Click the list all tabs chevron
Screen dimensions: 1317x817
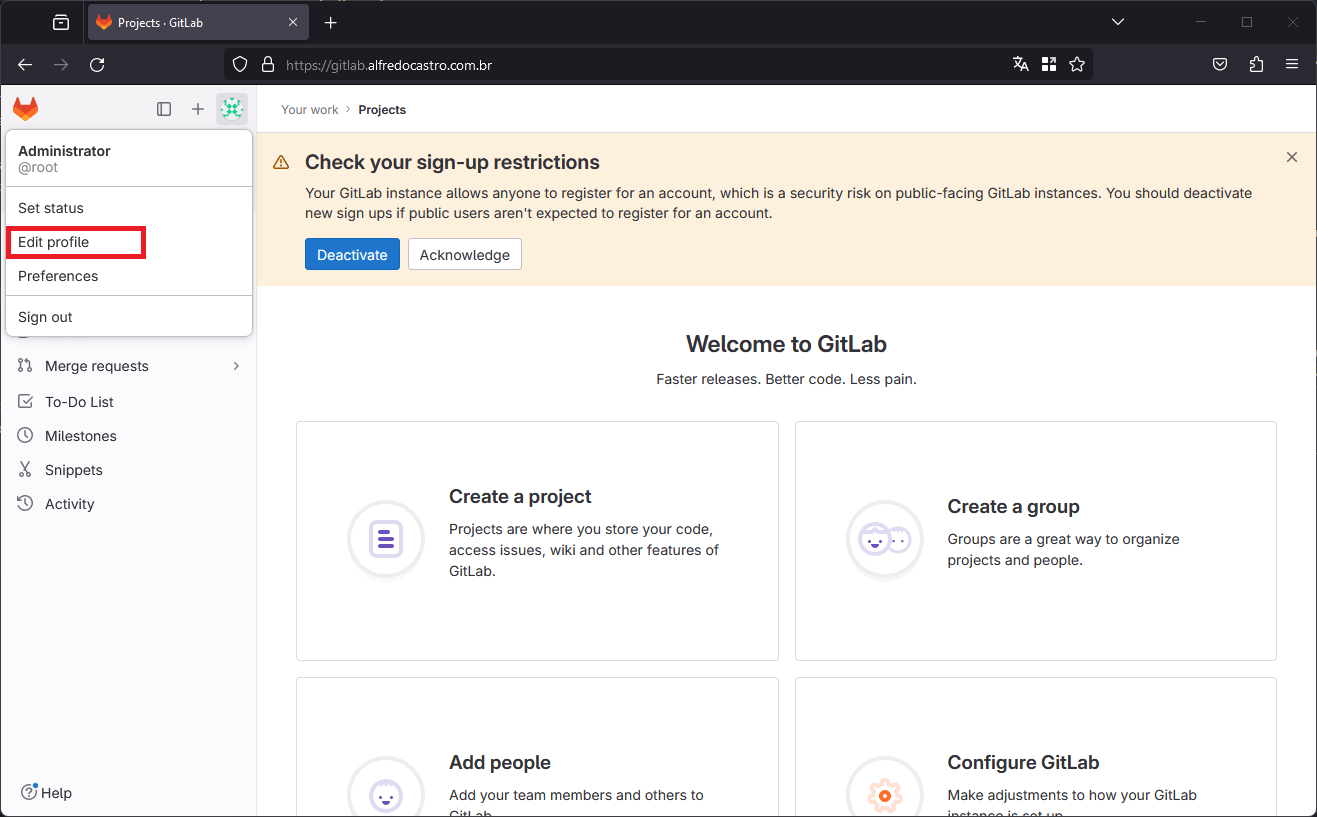click(x=1118, y=22)
